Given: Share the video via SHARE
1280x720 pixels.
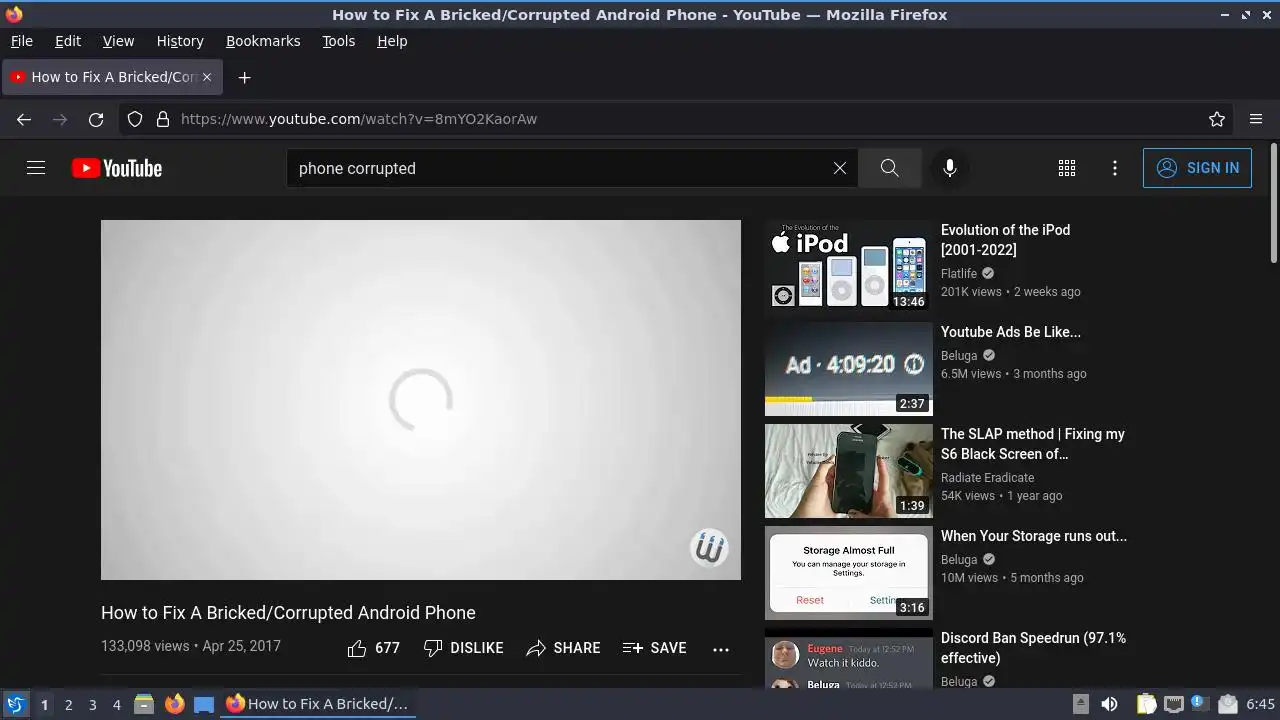Looking at the screenshot, I should coord(563,648).
